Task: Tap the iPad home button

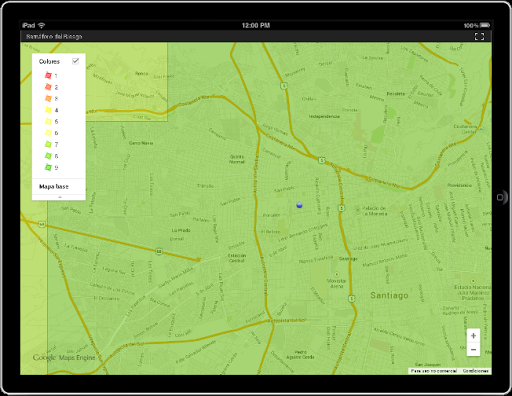Action: tap(500, 197)
